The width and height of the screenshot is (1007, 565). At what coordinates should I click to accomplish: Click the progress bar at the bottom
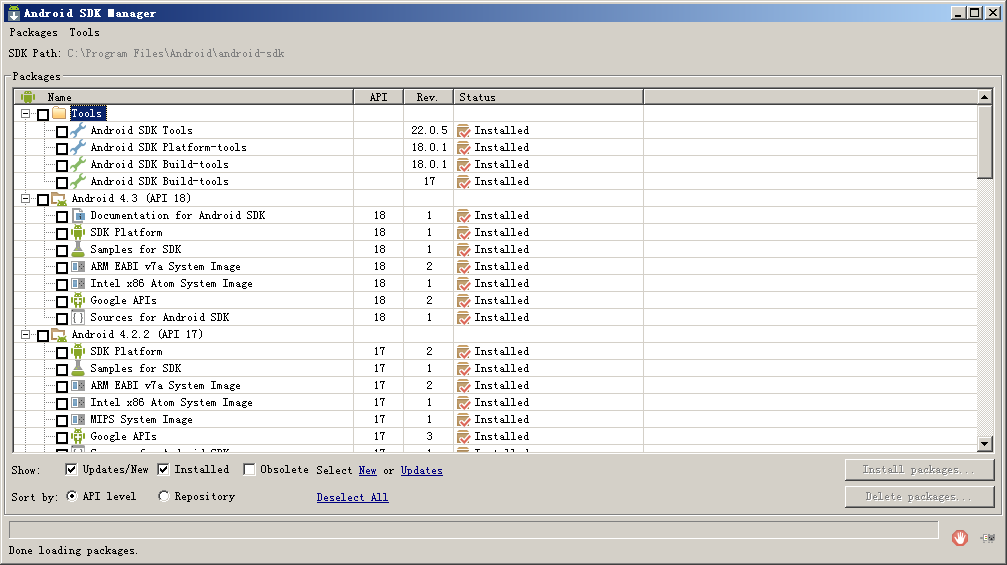click(x=473, y=530)
